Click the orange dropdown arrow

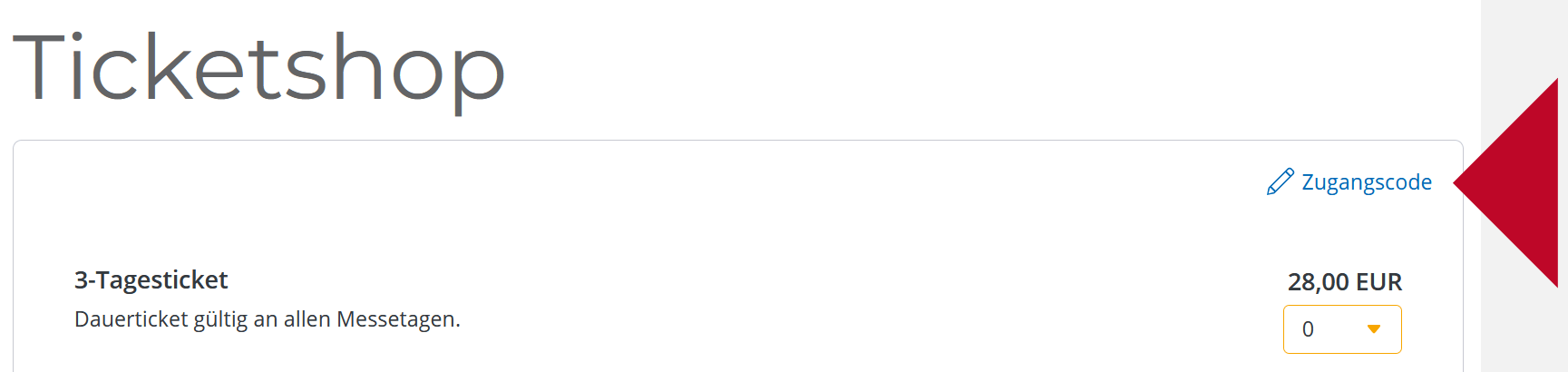(x=1374, y=329)
